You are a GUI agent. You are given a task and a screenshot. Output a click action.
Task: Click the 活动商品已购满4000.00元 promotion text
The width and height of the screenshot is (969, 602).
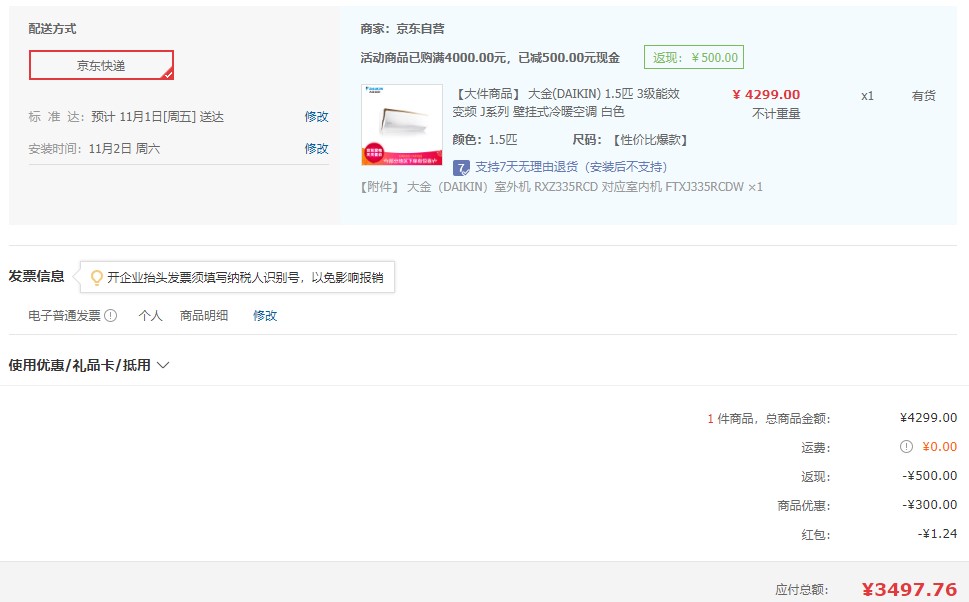point(490,57)
